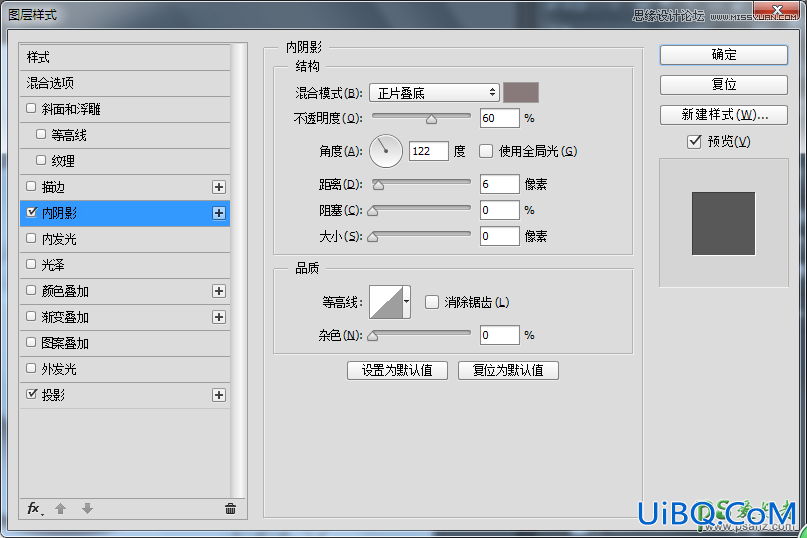Enable the 图案叠加 checkbox
Viewport: 807px width, 538px height.
pos(31,342)
